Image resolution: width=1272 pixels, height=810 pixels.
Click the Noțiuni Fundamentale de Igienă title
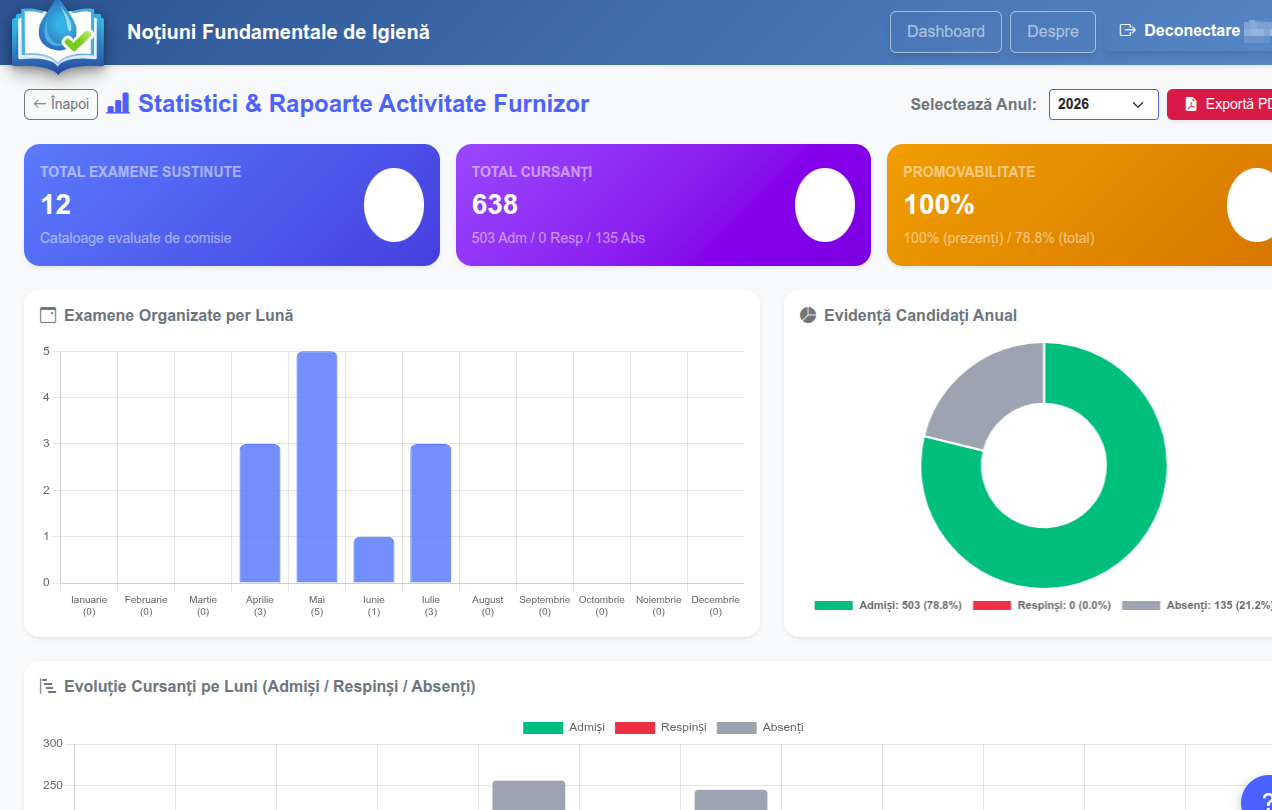(278, 32)
